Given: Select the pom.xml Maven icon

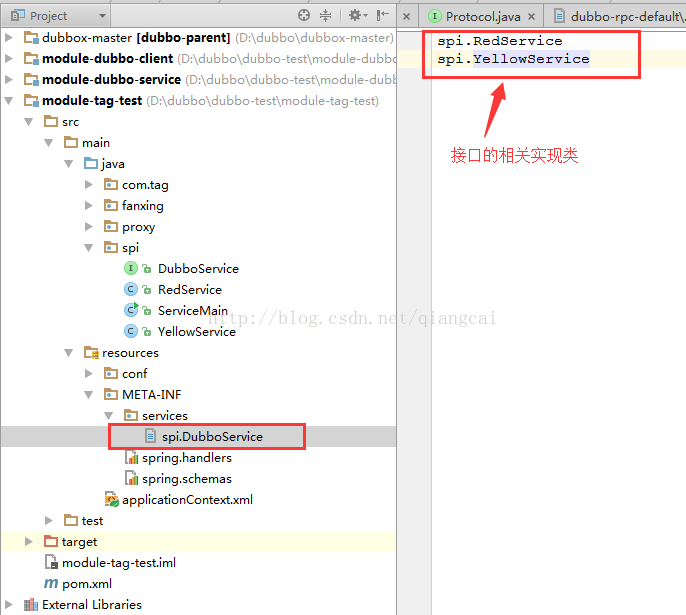Looking at the screenshot, I should [x=51, y=584].
